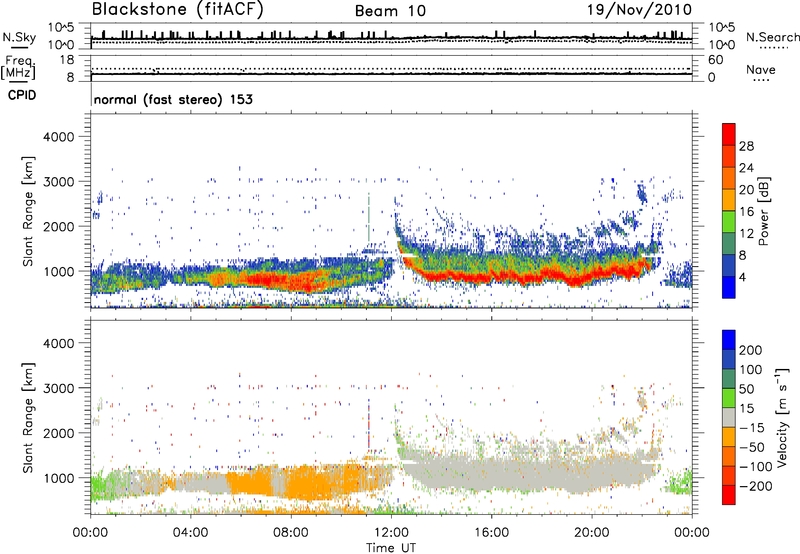Click the '16:00' time axis label
This screenshot has height=554, width=800.
click(491, 533)
